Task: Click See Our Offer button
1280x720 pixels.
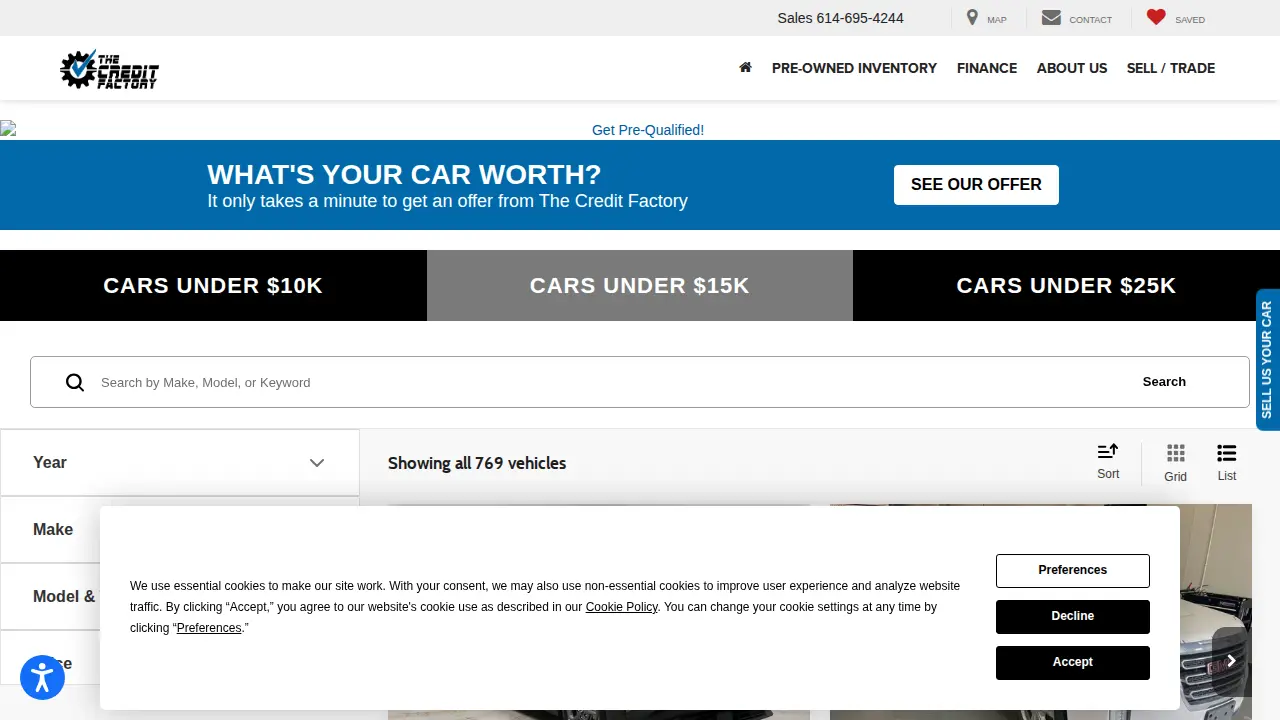Action: (976, 185)
